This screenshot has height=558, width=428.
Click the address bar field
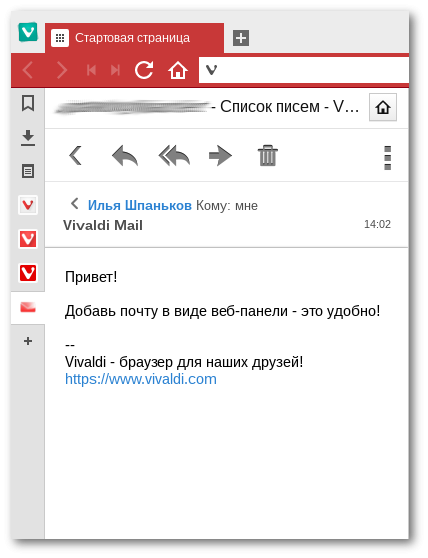coord(304,70)
